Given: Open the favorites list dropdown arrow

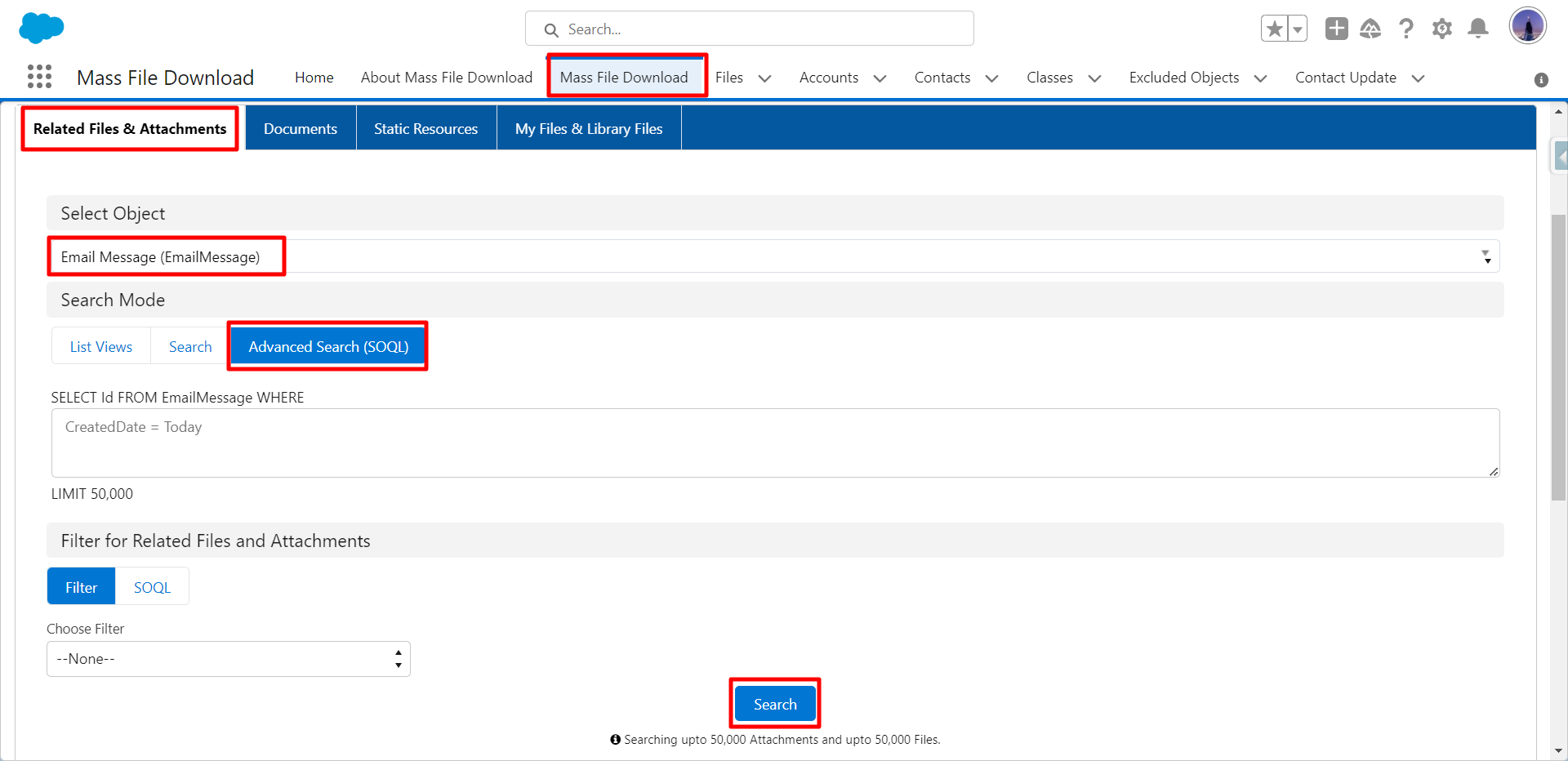Looking at the screenshot, I should coord(1298,29).
